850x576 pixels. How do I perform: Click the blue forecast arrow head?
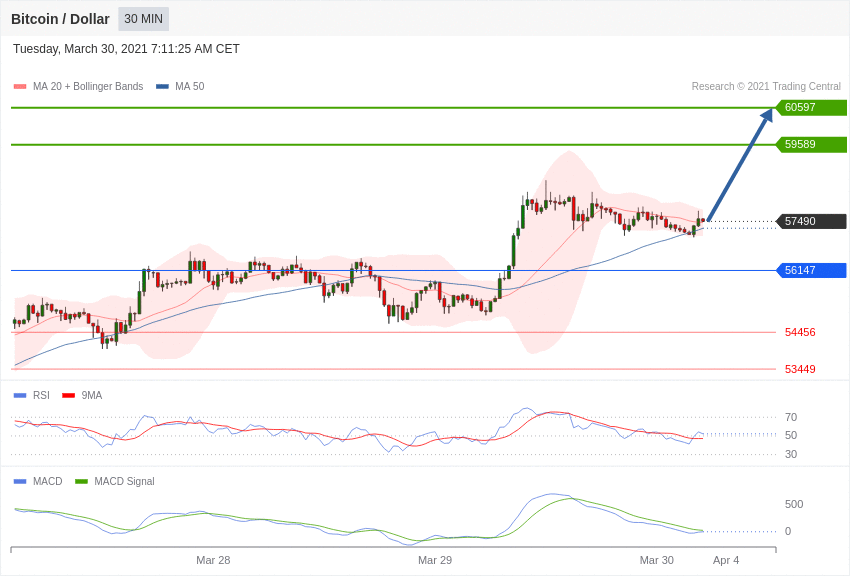coord(767,116)
